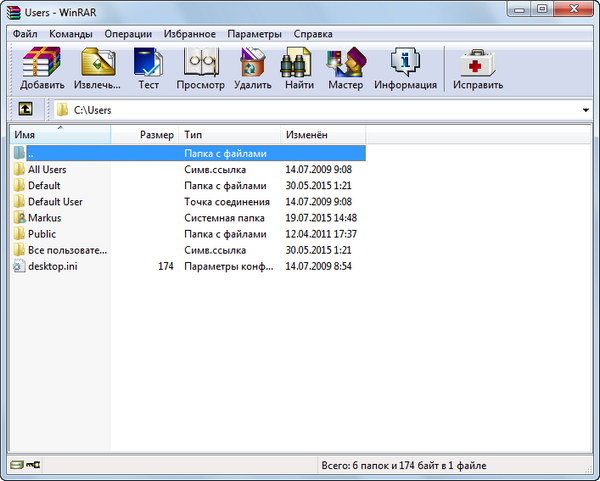
Task: Click the drive icon in status bar
Action: [x=15, y=465]
